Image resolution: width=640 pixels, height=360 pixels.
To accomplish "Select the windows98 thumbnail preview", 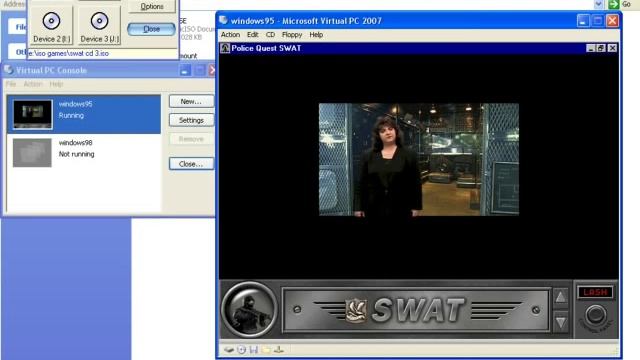I will (32, 153).
